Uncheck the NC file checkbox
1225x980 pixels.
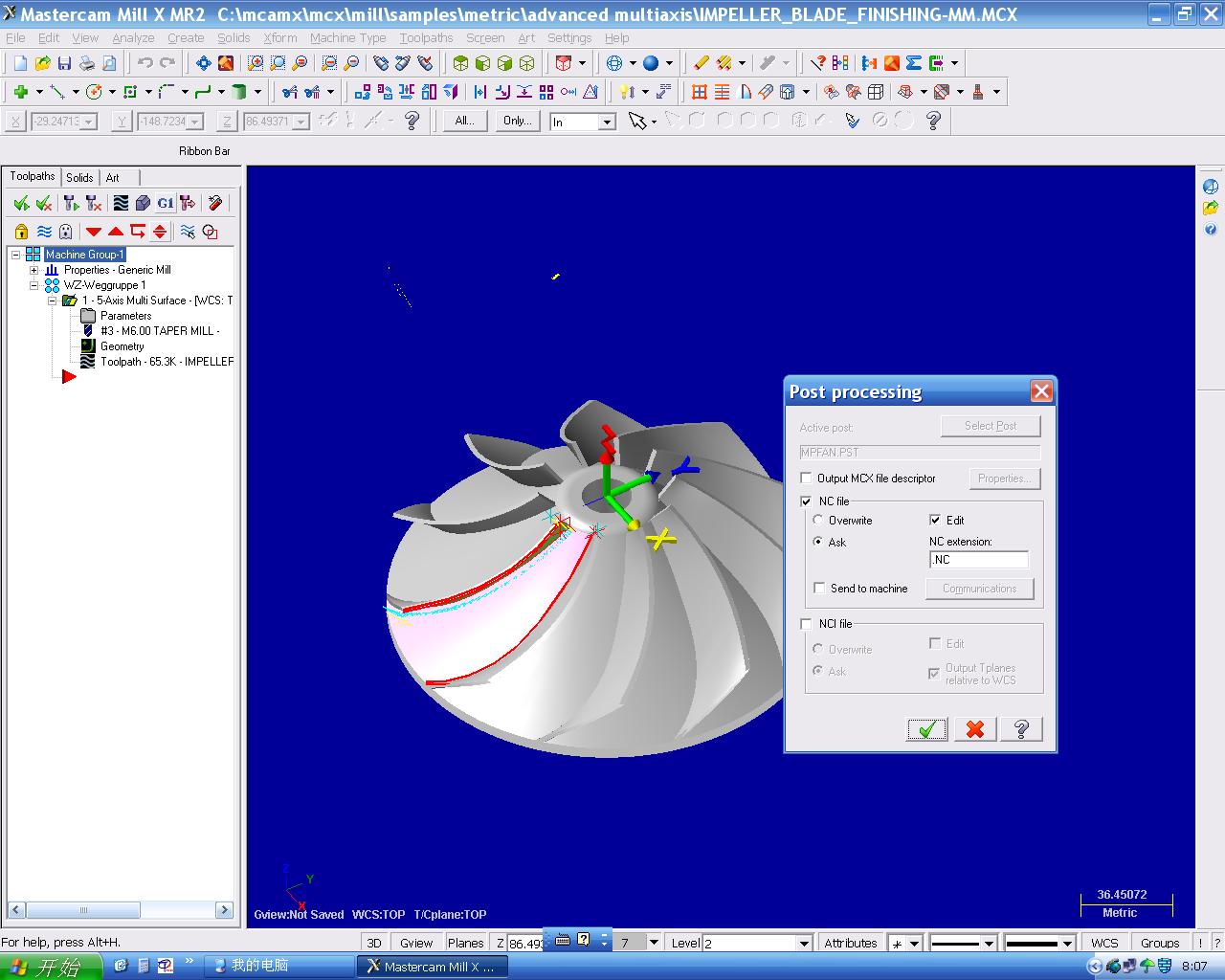806,501
